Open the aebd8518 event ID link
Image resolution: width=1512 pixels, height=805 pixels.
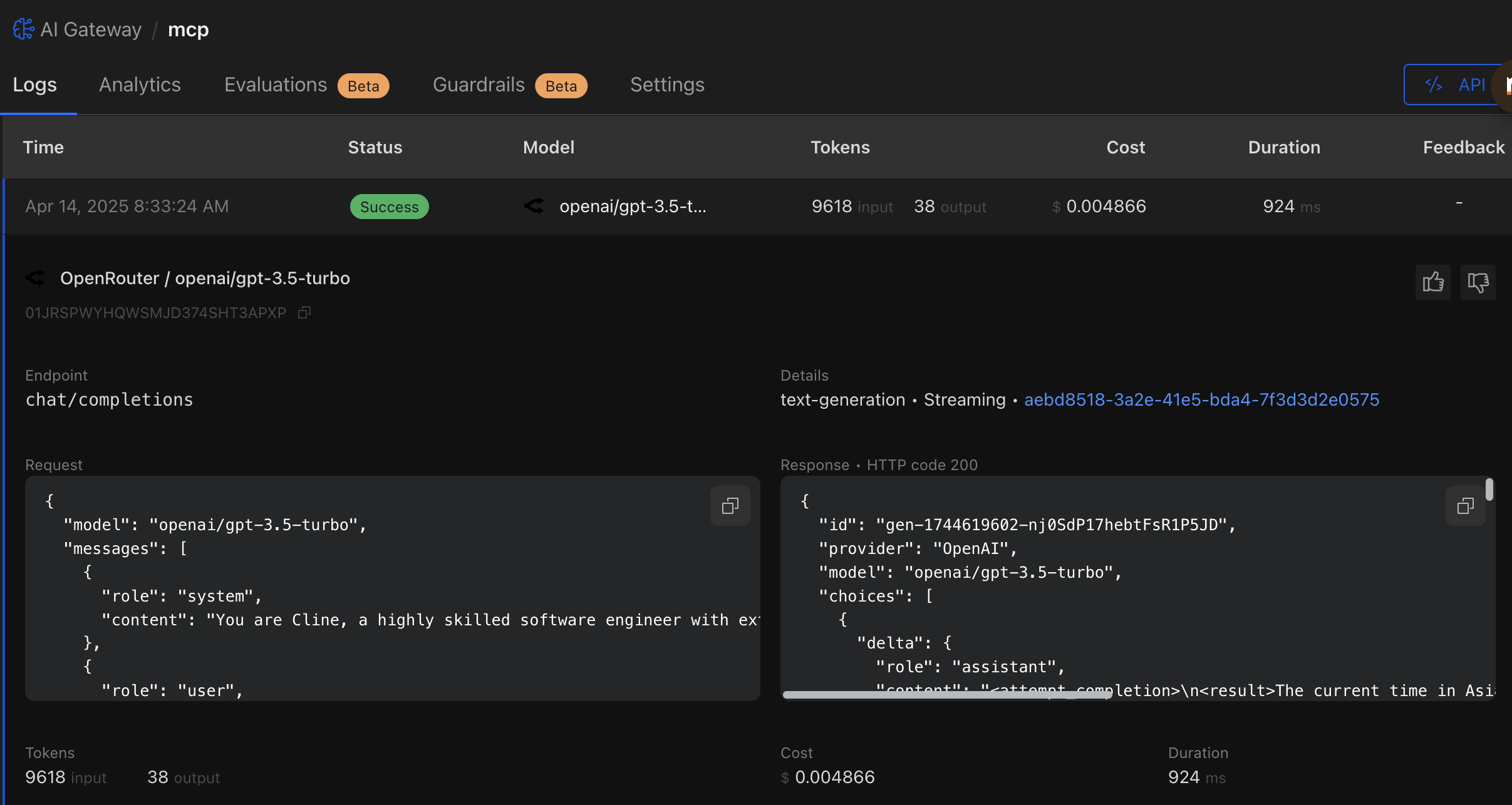[1201, 399]
